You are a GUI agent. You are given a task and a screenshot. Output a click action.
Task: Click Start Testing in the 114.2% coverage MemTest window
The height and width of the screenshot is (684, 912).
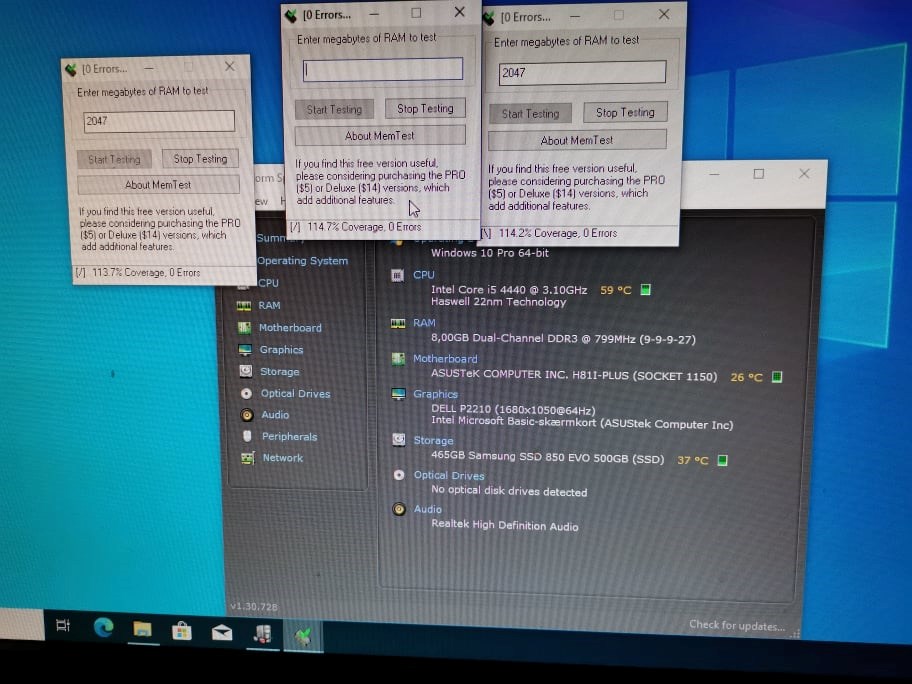[530, 113]
